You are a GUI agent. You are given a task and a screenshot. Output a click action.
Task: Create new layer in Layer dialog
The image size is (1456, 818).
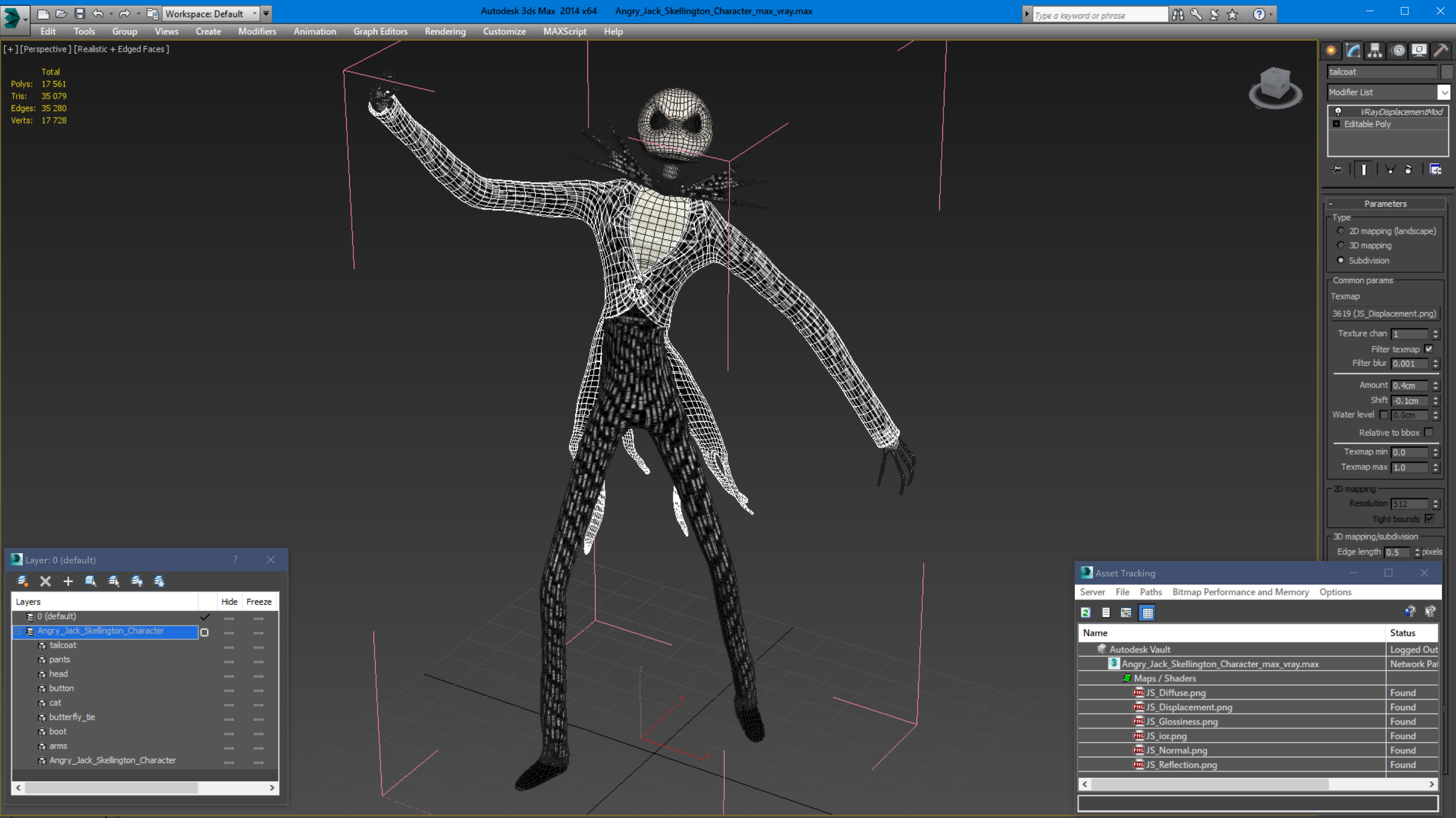click(23, 581)
